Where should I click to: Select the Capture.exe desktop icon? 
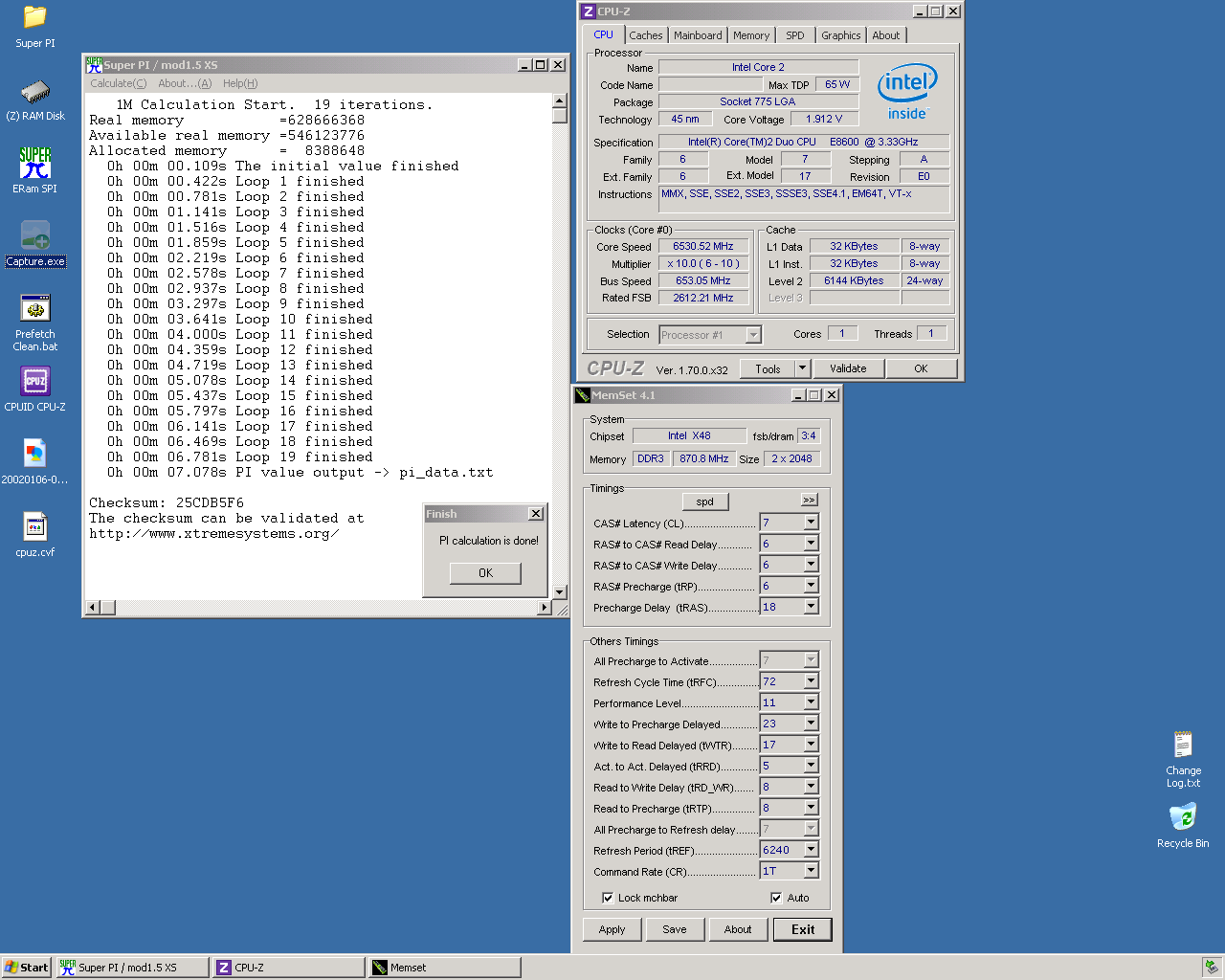35,243
